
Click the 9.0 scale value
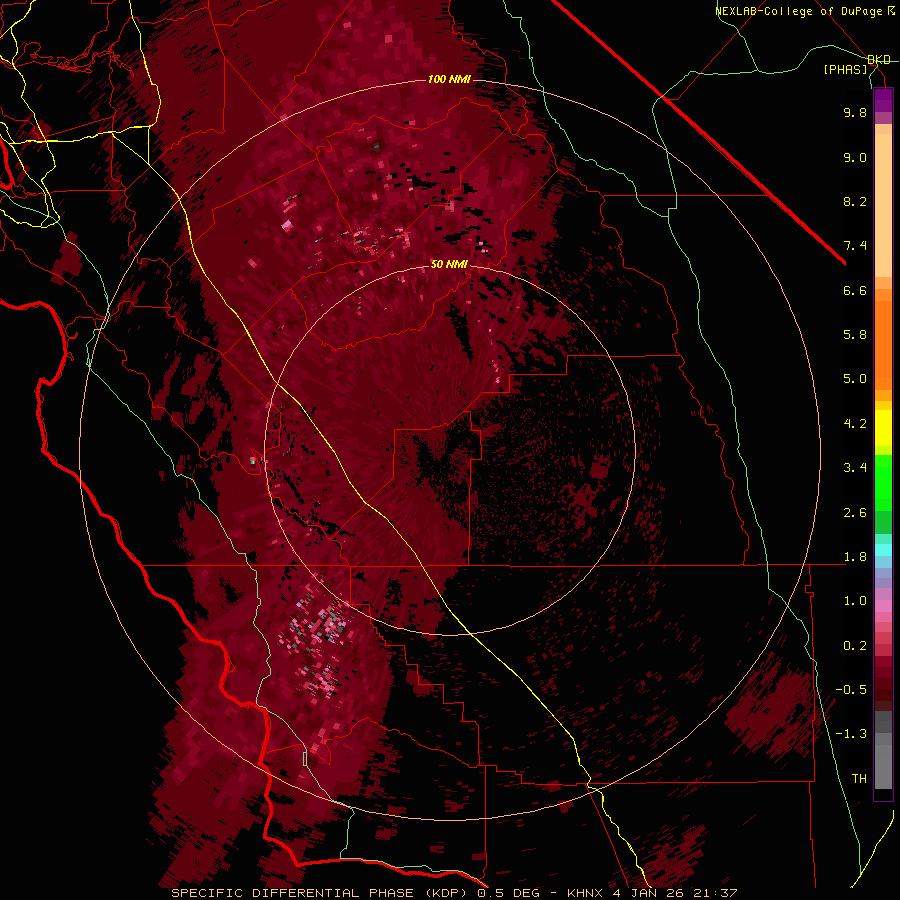pyautogui.click(x=855, y=158)
